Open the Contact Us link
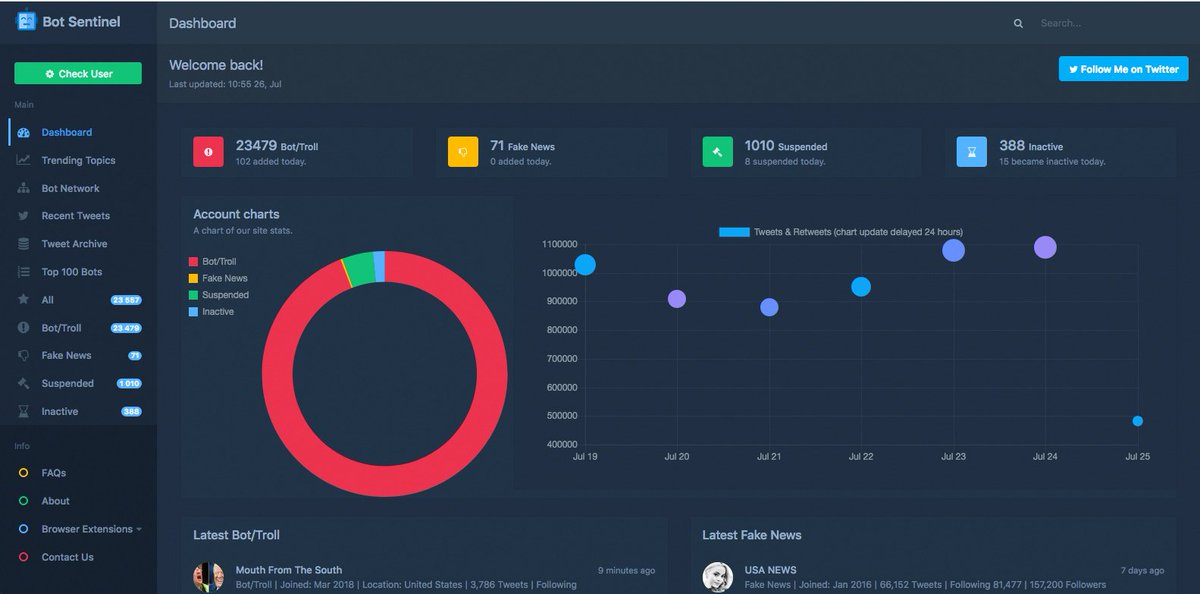This screenshot has width=1200, height=594. click(67, 557)
